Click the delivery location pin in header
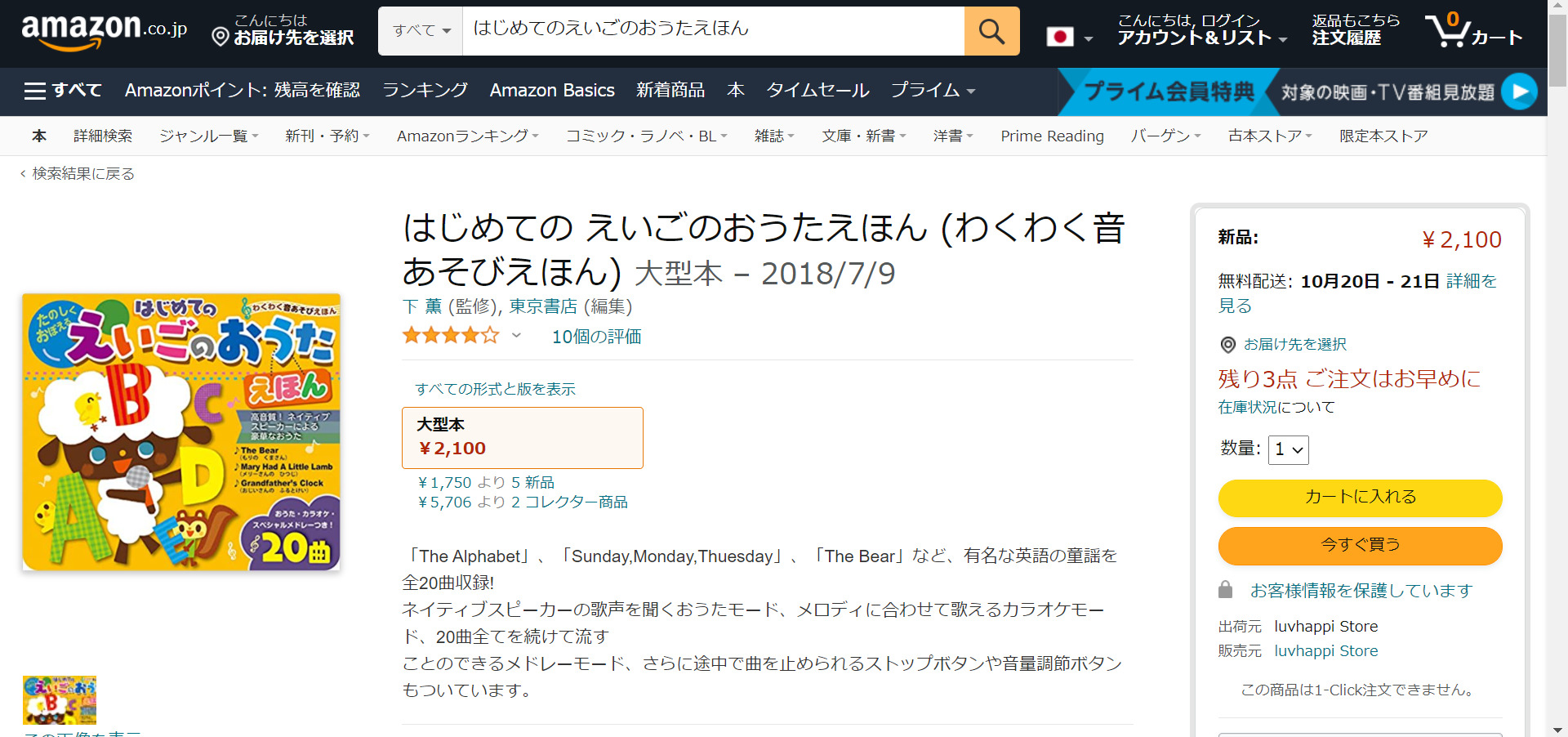 220,37
